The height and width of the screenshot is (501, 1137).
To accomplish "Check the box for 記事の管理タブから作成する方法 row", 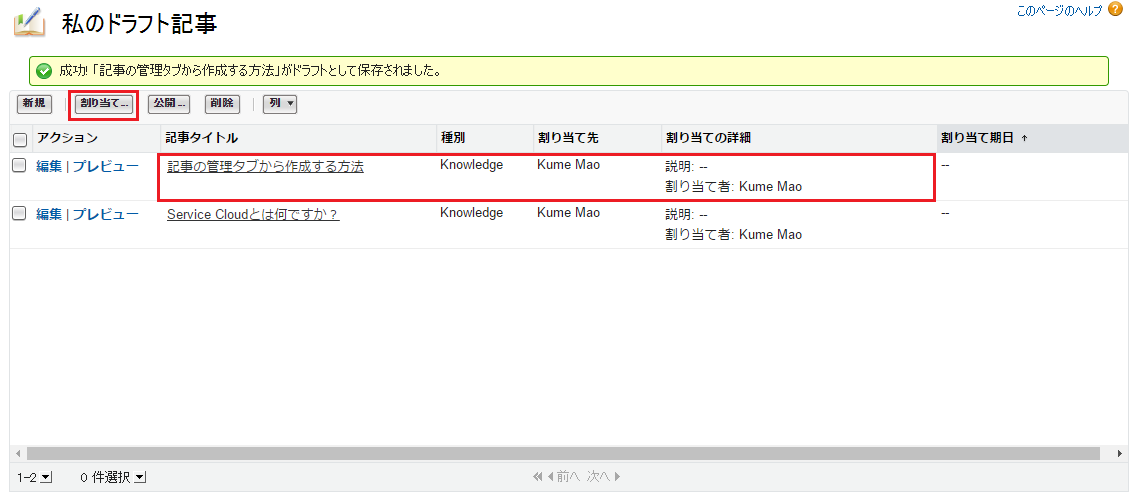I will pos(19,166).
